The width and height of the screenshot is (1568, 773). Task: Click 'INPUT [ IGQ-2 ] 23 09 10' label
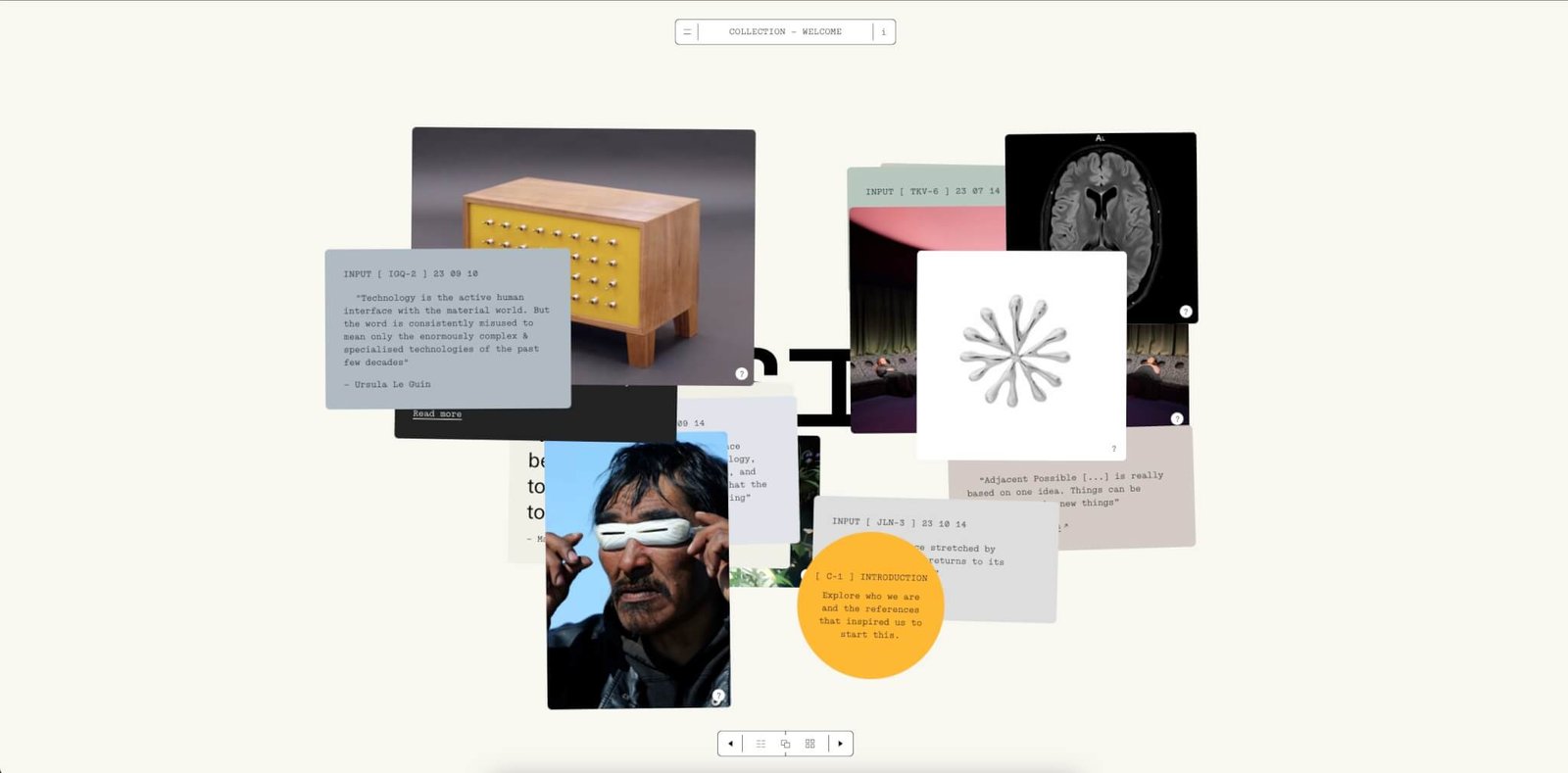[411, 274]
